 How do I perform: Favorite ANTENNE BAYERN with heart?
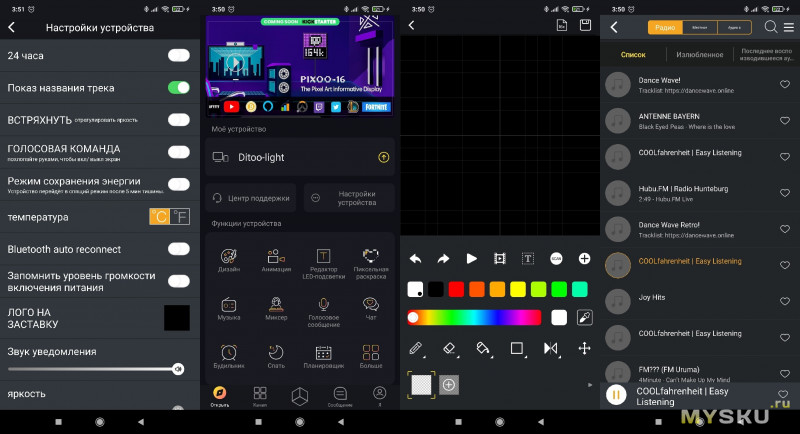coord(785,120)
